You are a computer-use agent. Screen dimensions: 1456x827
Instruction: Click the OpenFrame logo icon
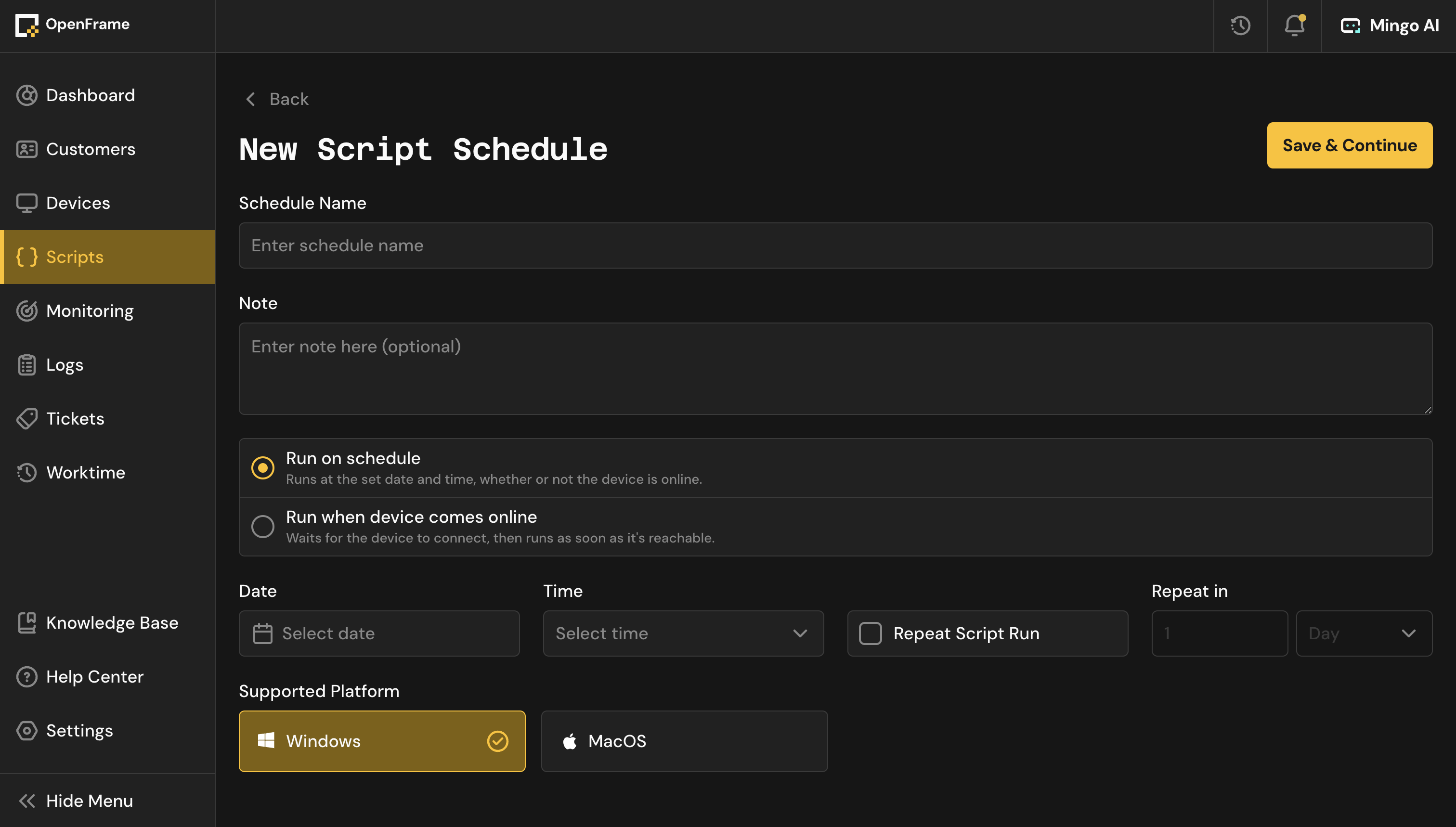click(x=26, y=26)
